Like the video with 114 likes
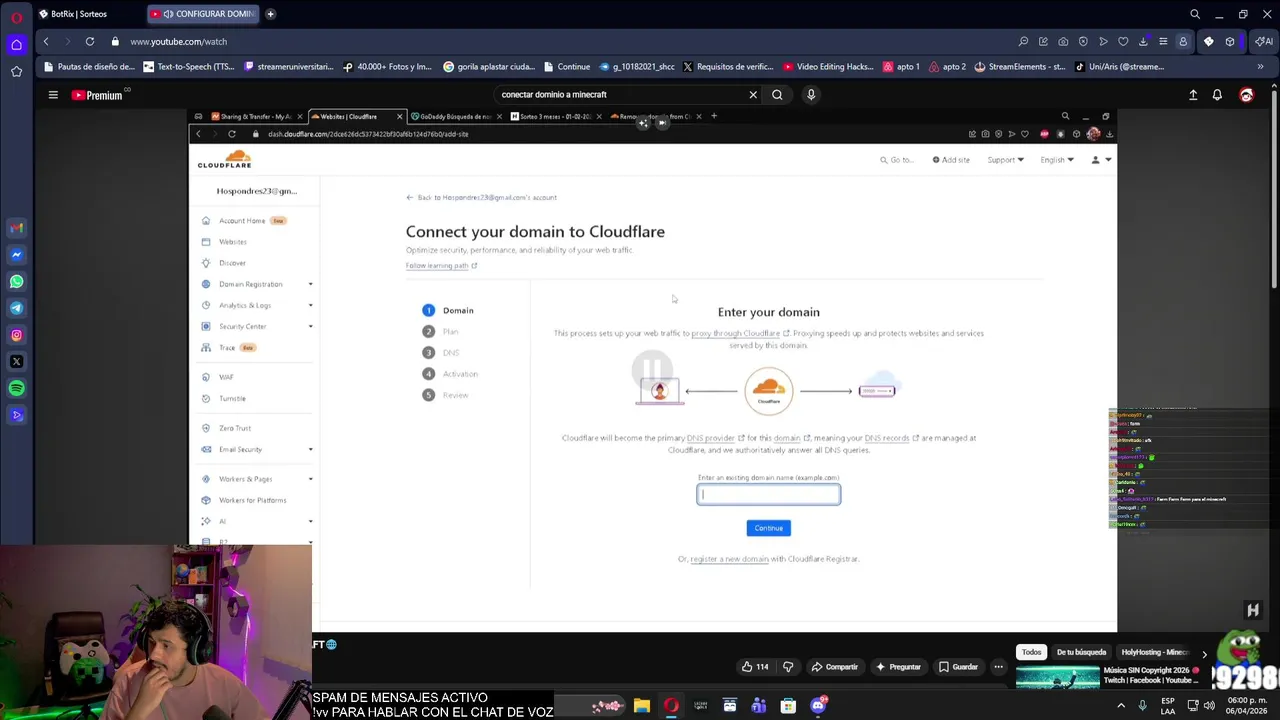 [x=755, y=667]
